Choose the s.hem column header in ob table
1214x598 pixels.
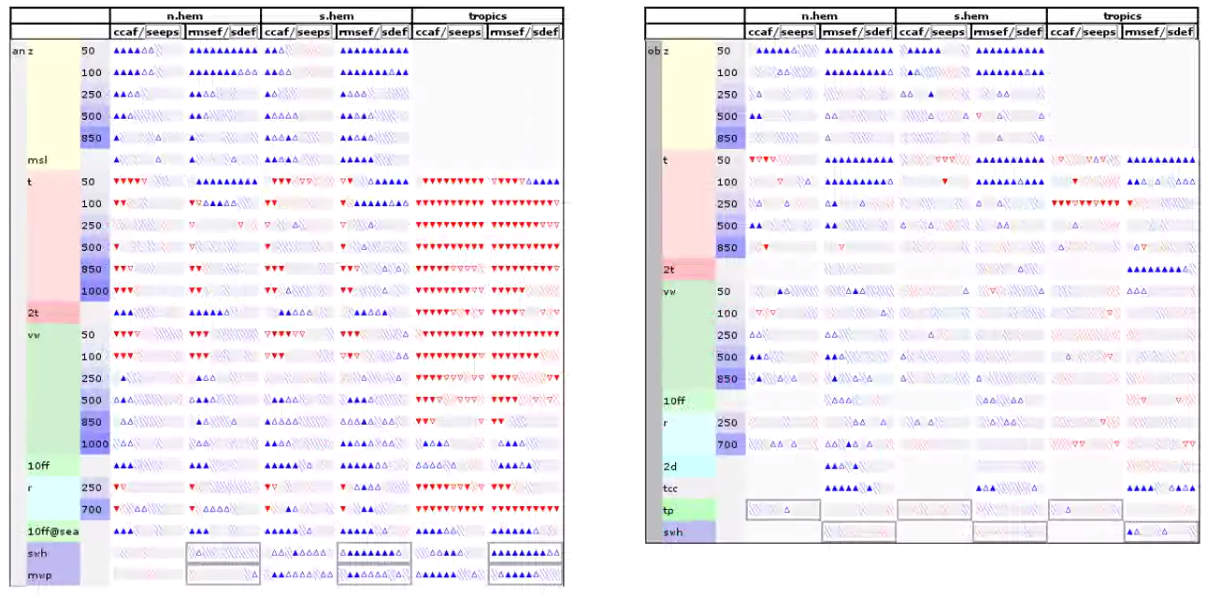(970, 16)
